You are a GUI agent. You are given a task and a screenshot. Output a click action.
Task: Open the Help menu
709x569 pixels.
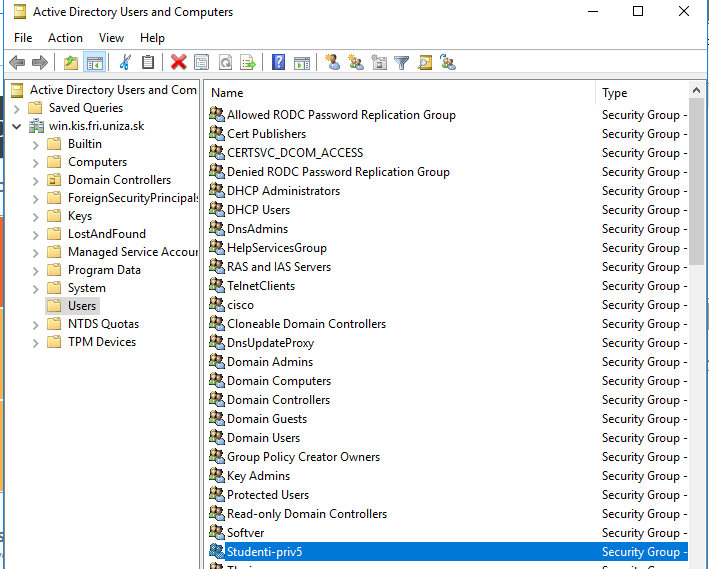[x=152, y=38]
